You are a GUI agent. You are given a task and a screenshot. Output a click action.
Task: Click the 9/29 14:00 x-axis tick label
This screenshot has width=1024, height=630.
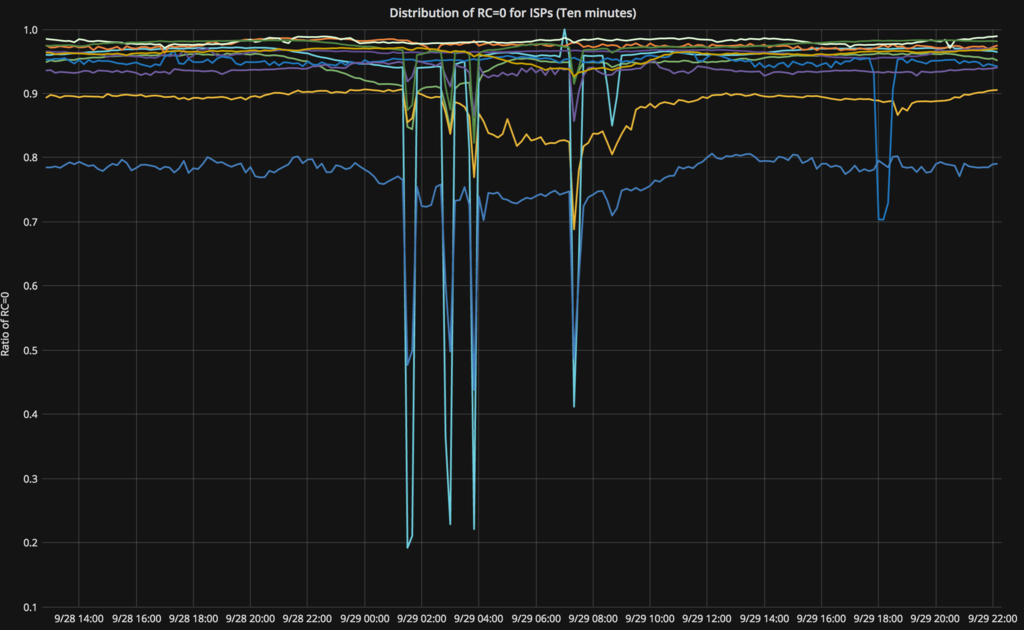click(764, 620)
